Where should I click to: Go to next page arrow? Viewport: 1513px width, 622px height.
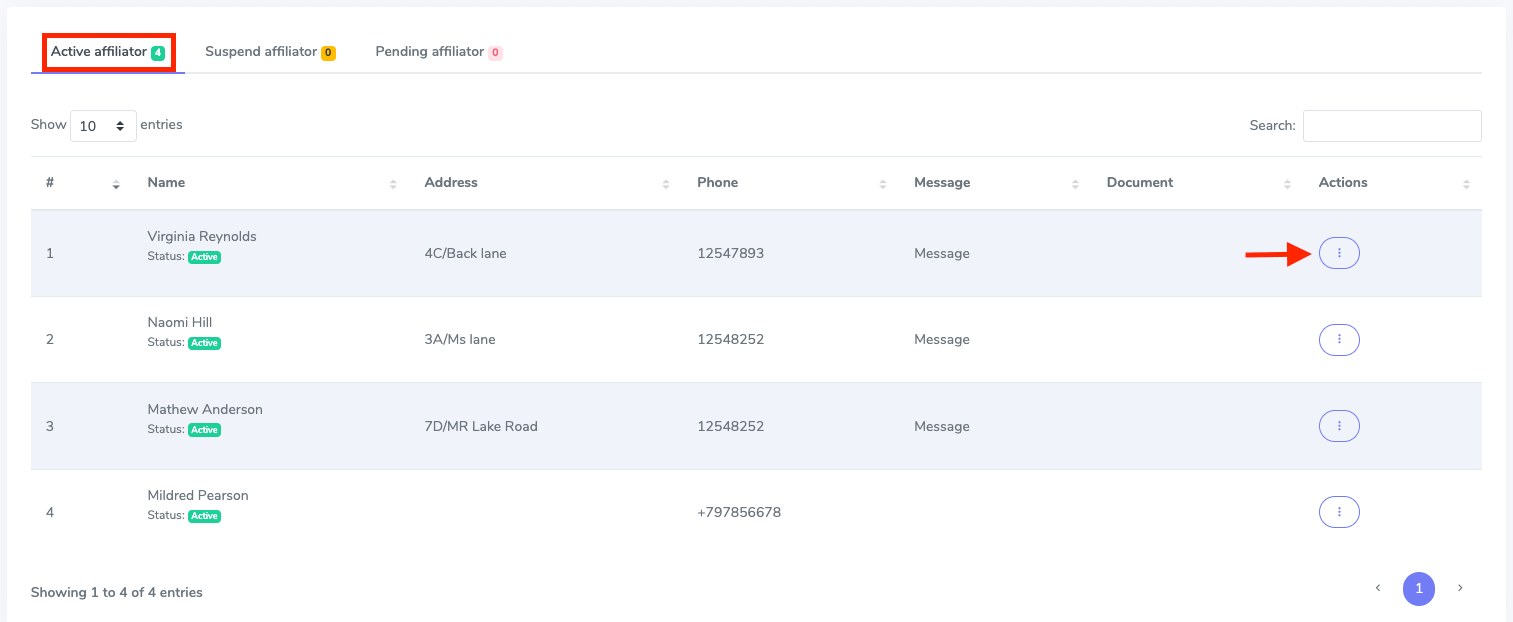(x=1460, y=589)
